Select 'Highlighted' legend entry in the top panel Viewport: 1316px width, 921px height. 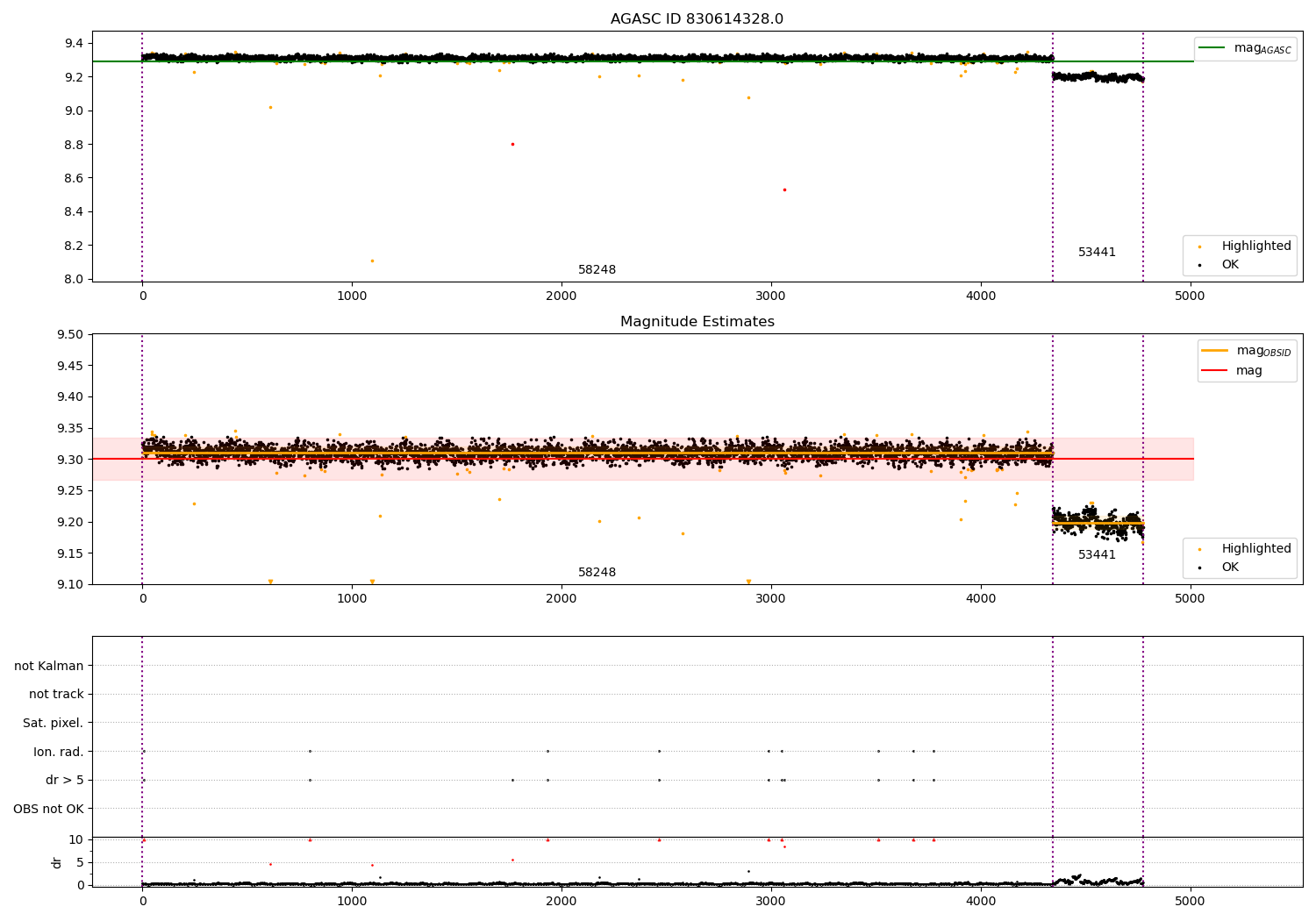click(1256, 246)
